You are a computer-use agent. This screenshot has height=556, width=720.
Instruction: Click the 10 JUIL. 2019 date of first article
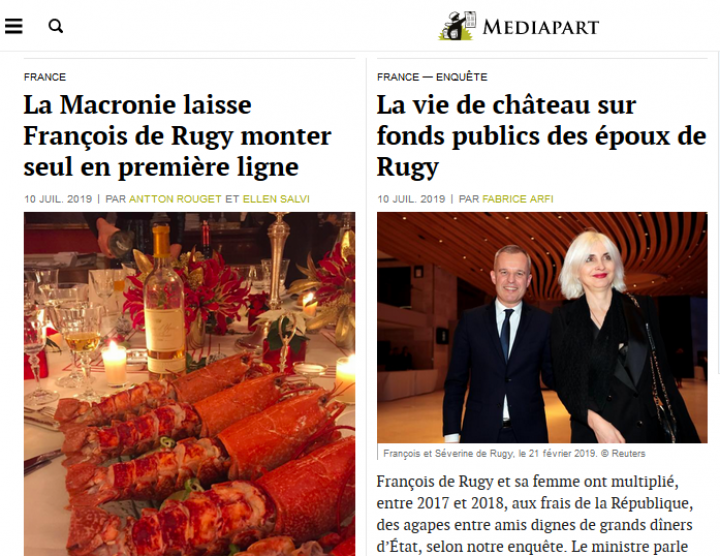58,199
